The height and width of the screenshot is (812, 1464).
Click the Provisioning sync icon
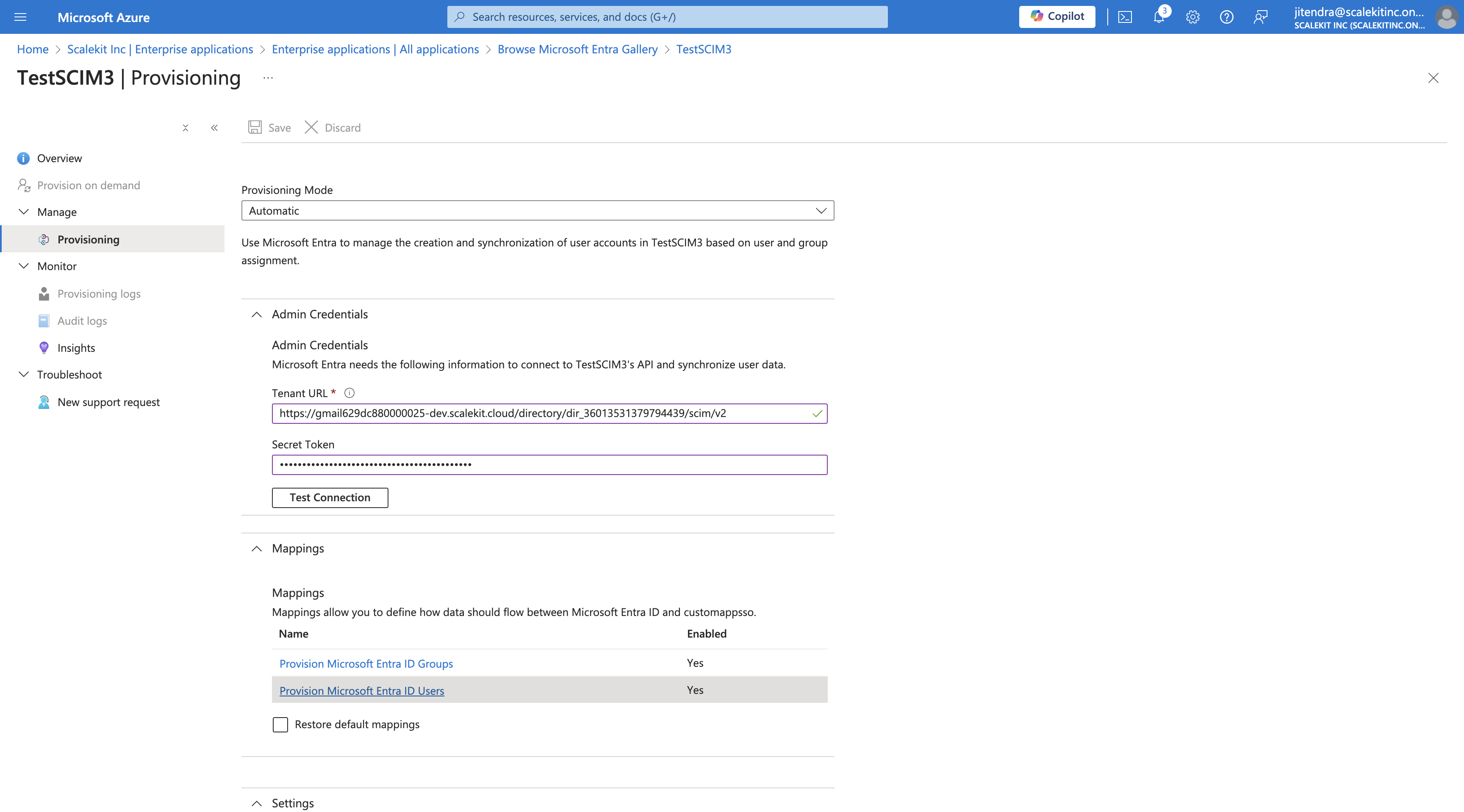44,240
